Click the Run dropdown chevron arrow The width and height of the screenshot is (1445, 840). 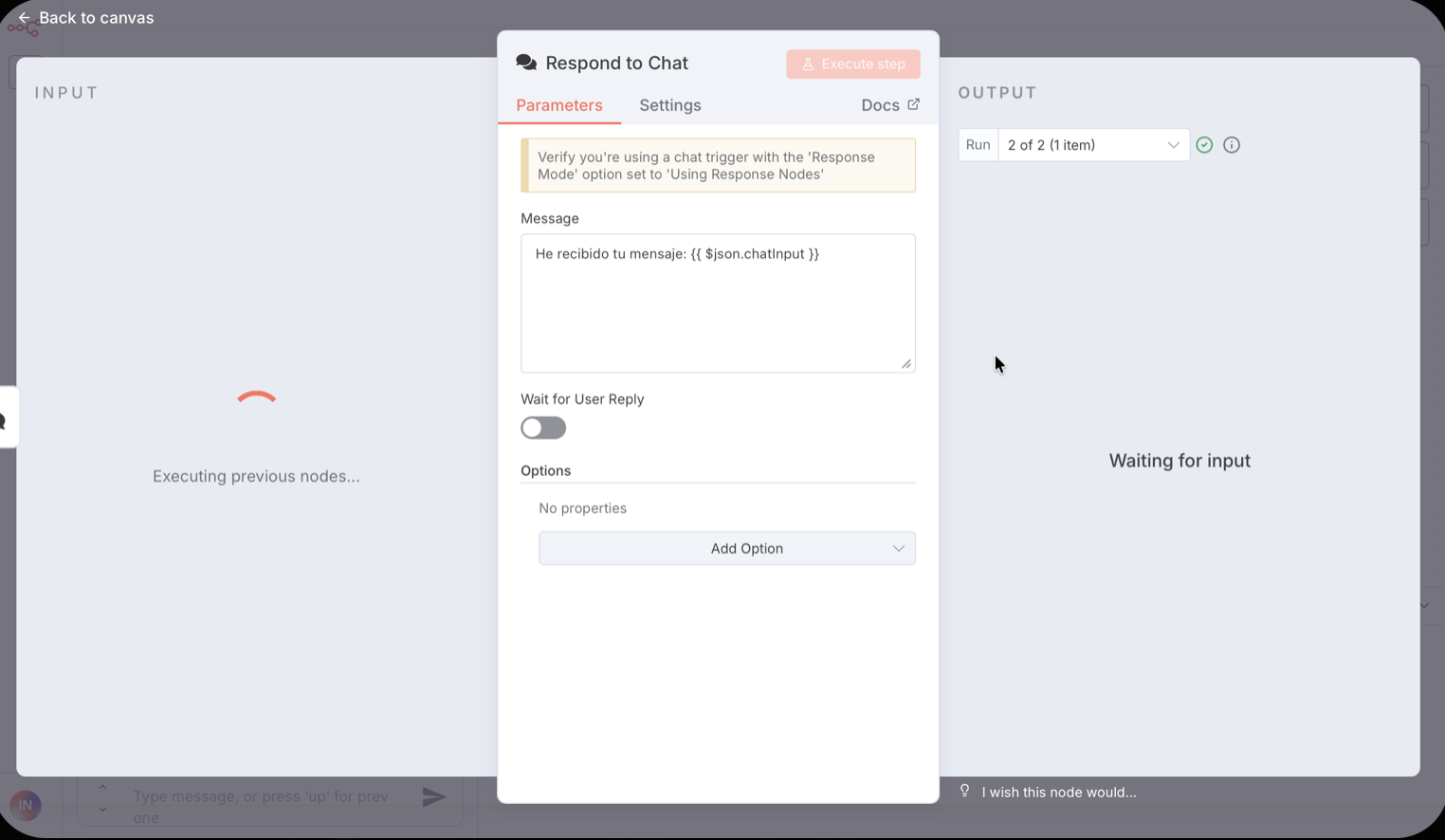tap(1173, 145)
